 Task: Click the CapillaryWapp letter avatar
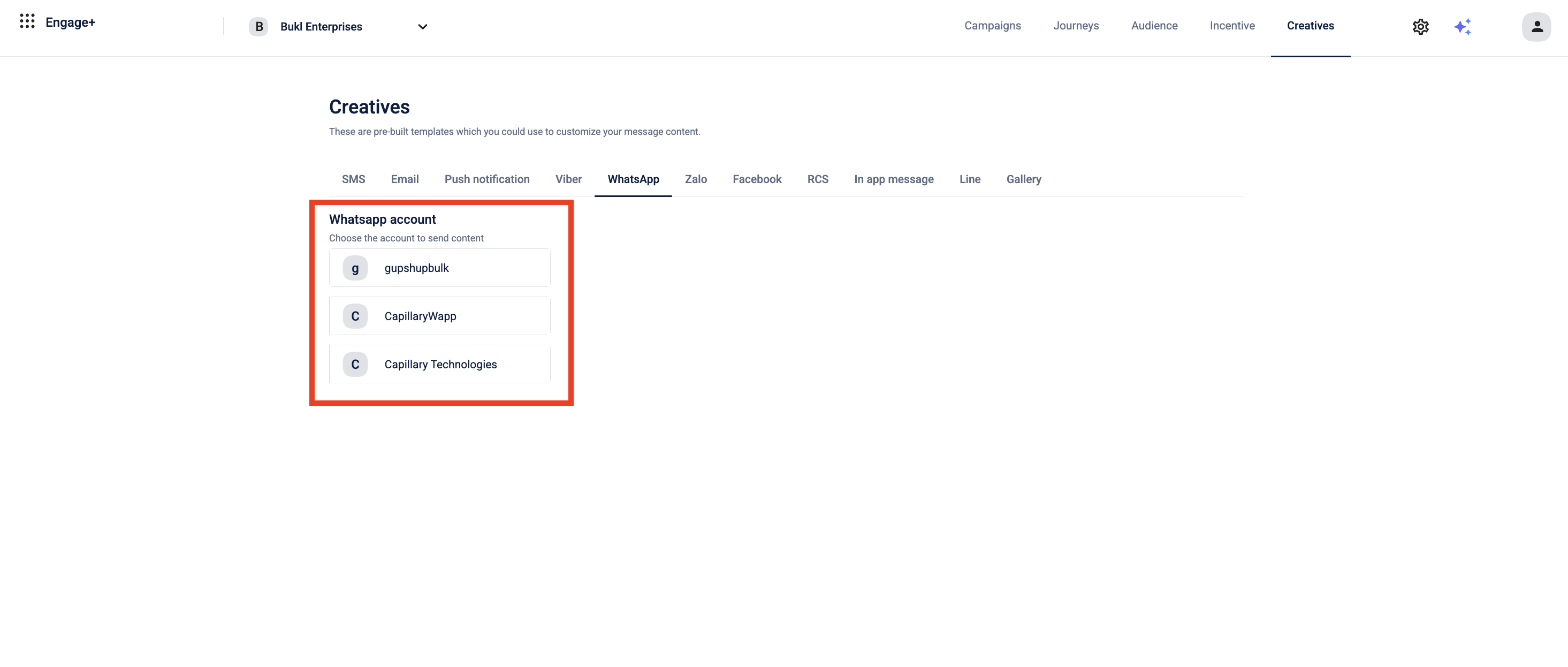(355, 316)
